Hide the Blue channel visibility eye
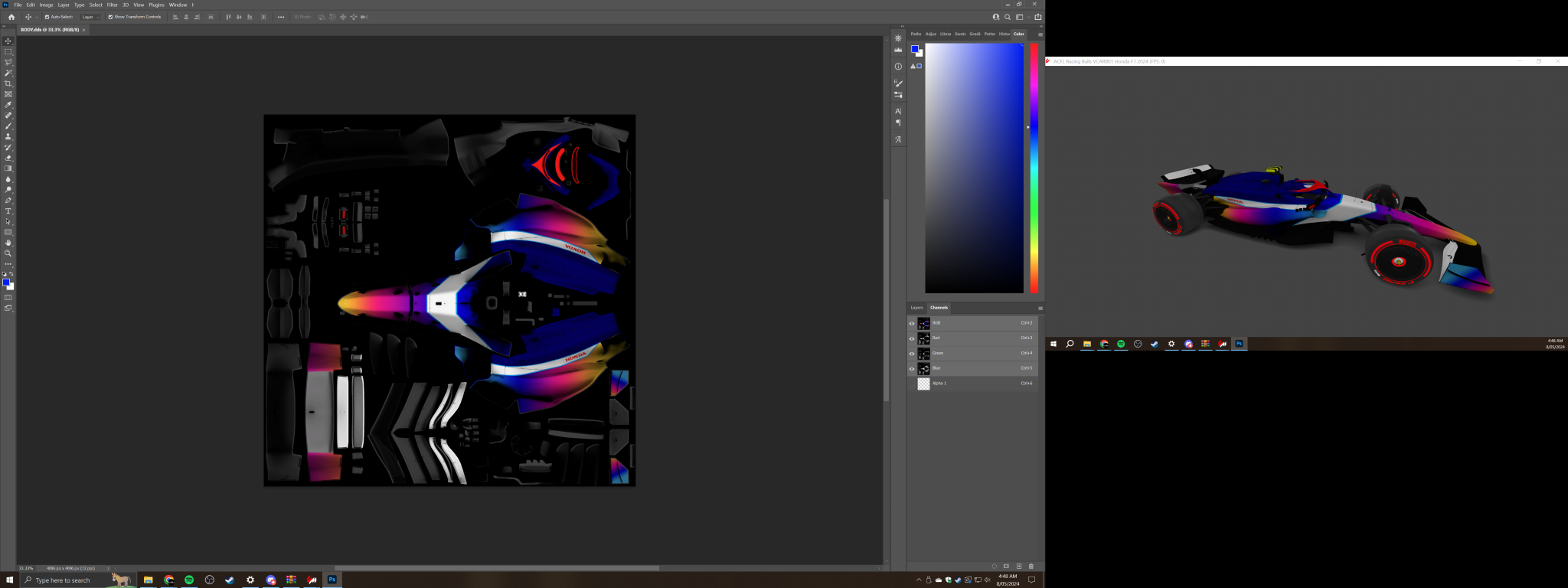Image resolution: width=1568 pixels, height=588 pixels. 912,369
